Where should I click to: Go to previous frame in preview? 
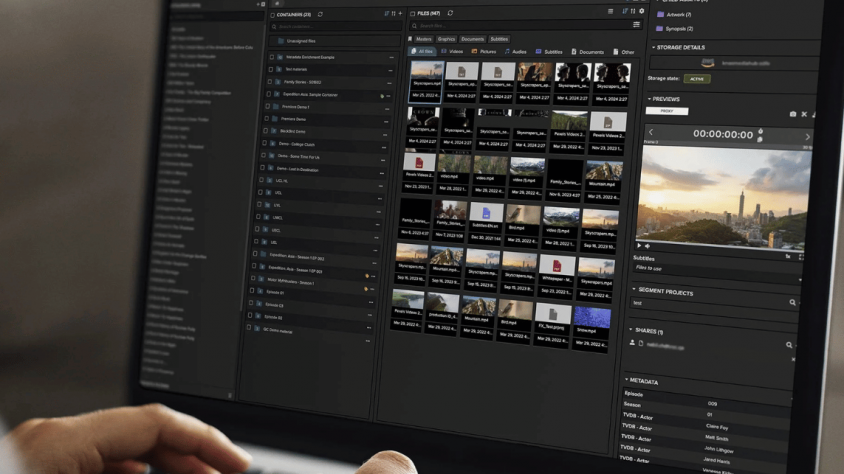[x=651, y=132]
